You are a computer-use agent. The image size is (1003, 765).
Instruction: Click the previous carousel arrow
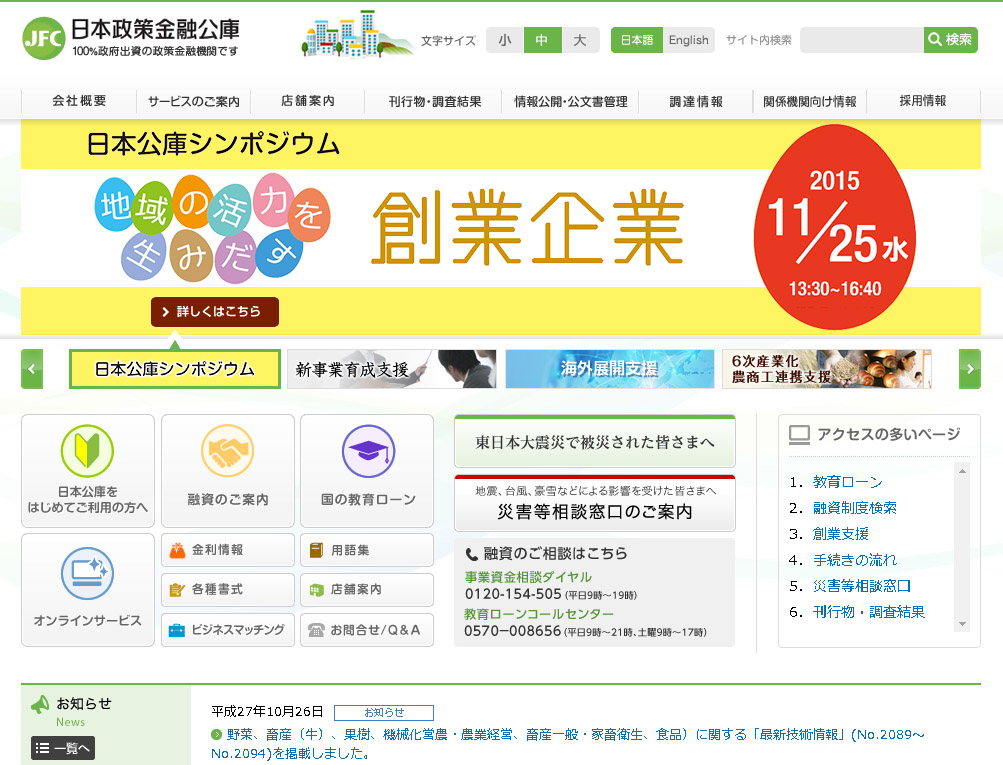click(x=32, y=369)
